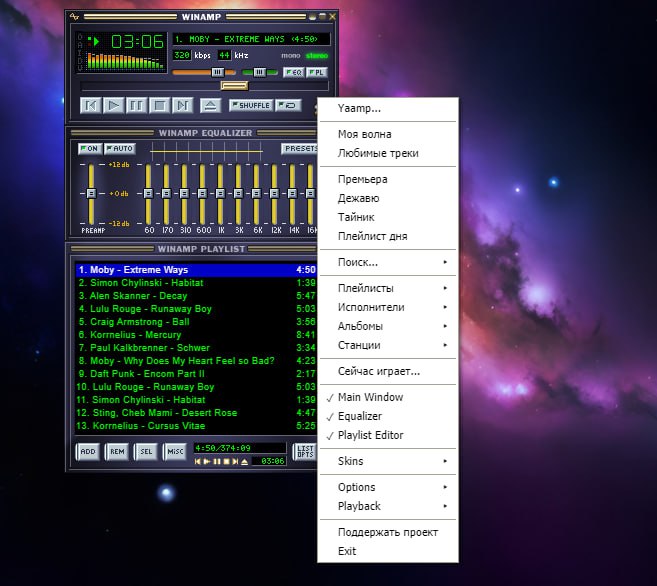Click the mini eject button in playlist footer
This screenshot has height=586, width=657.
[245, 461]
